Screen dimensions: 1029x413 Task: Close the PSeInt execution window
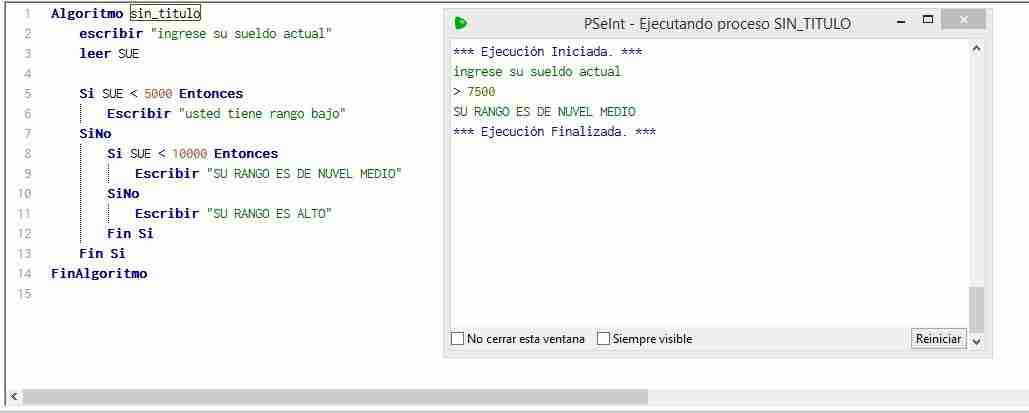pyautogui.click(x=963, y=20)
